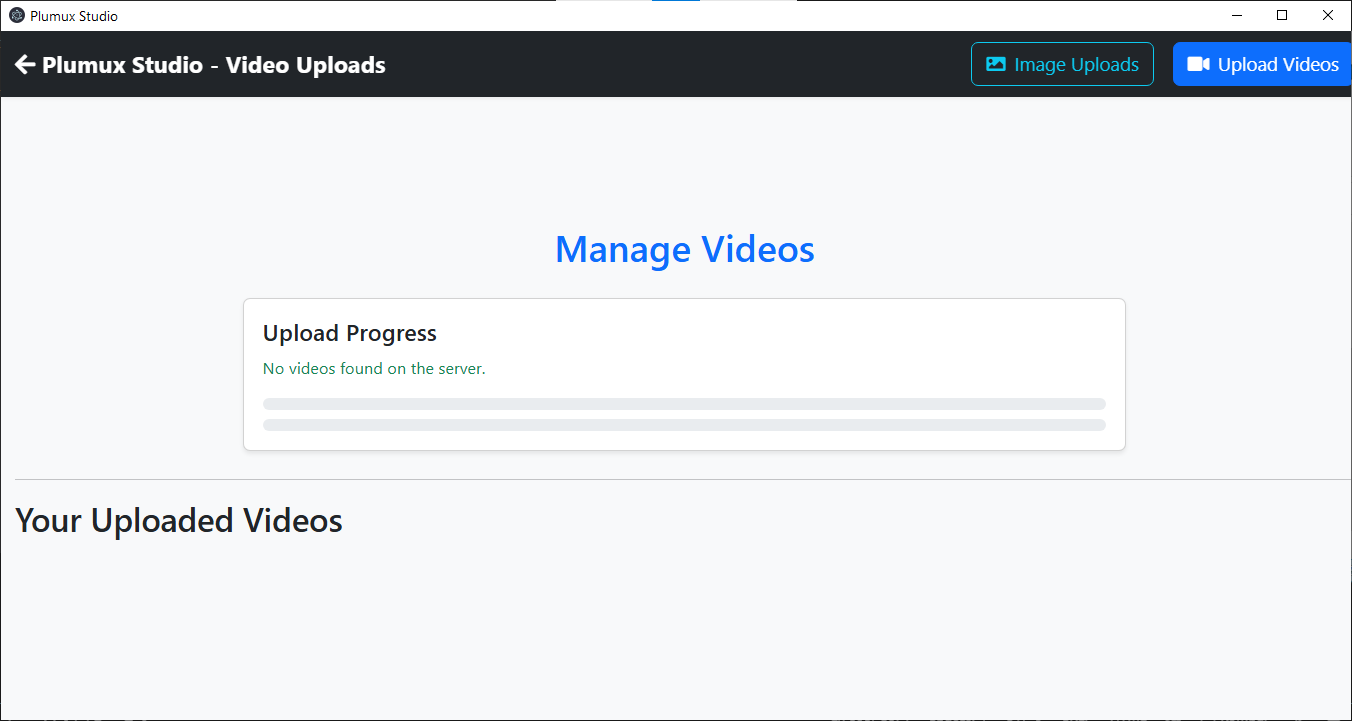Click the Manage Videos heading
This screenshot has width=1352, height=721.
click(684, 249)
